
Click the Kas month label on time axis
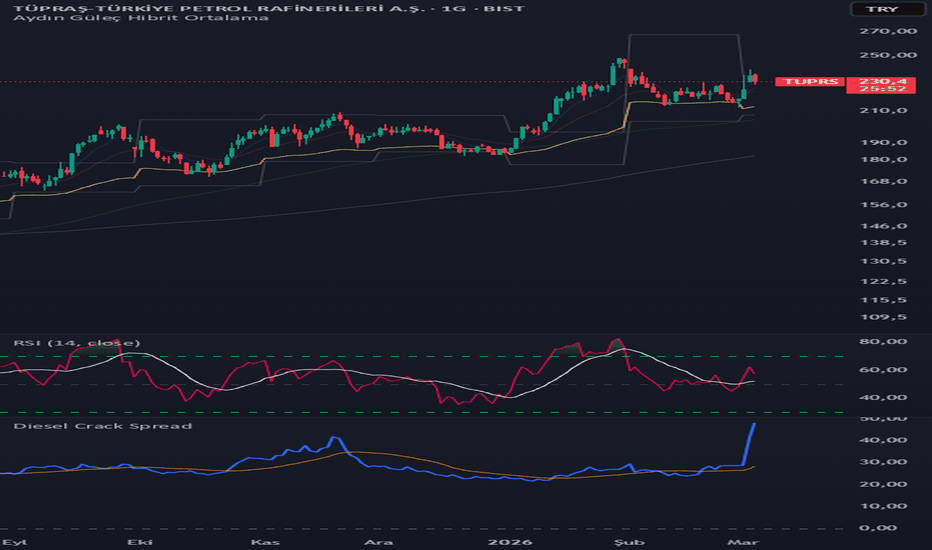tap(265, 542)
